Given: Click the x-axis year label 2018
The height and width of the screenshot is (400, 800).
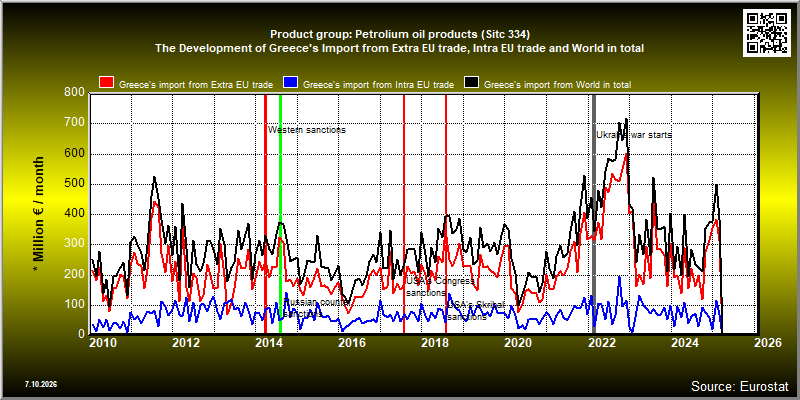Looking at the screenshot, I should point(435,343).
